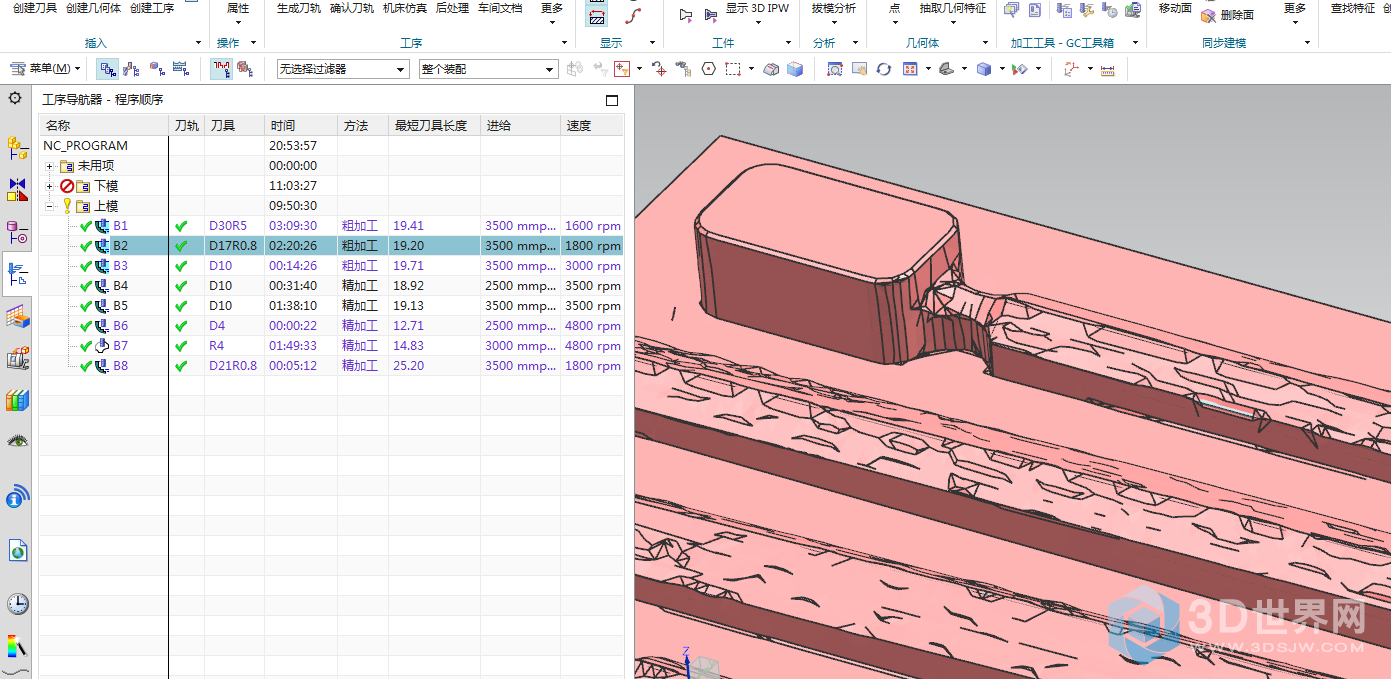Click the hexagon selection icon in toolbar
The height and width of the screenshot is (679, 1391).
(708, 69)
